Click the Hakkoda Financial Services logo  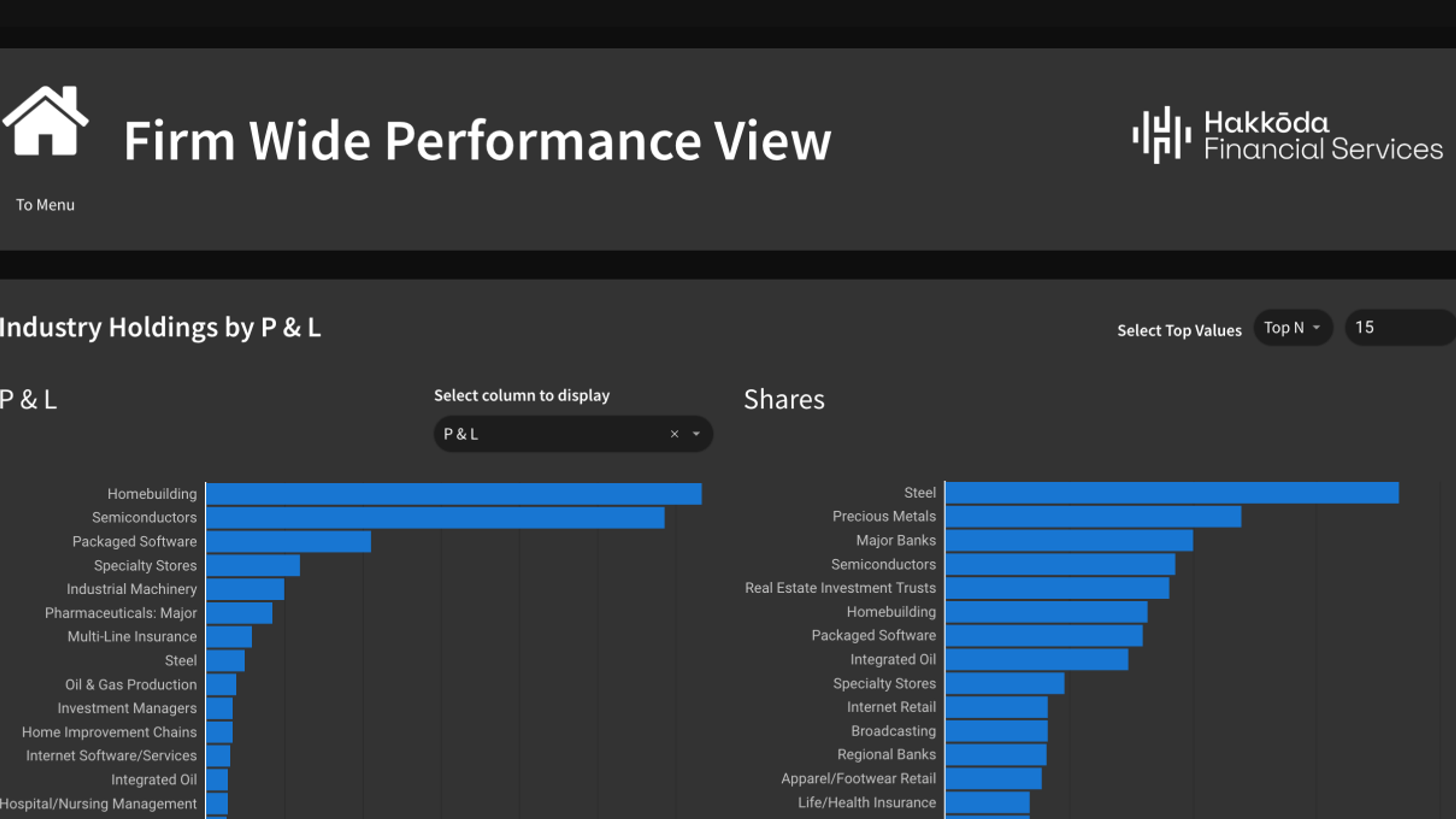pyautogui.click(x=1288, y=135)
